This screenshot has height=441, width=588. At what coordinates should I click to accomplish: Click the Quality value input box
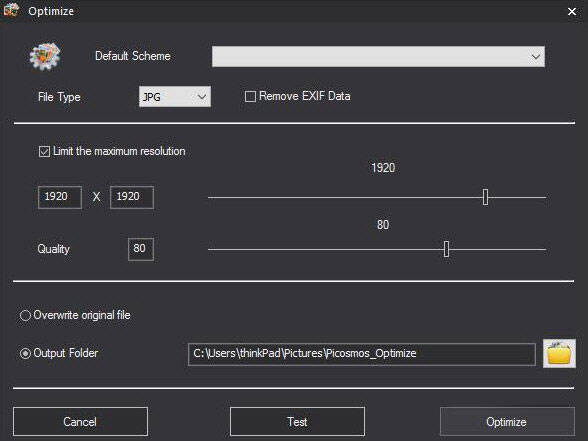[141, 249]
